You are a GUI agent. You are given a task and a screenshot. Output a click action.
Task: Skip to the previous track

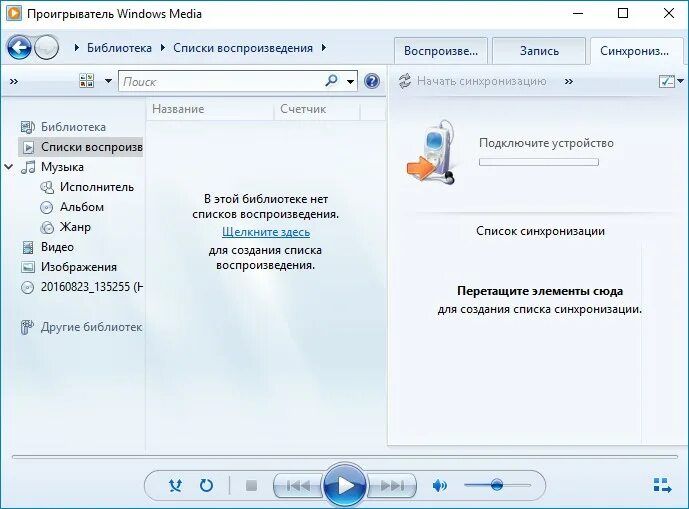click(298, 486)
